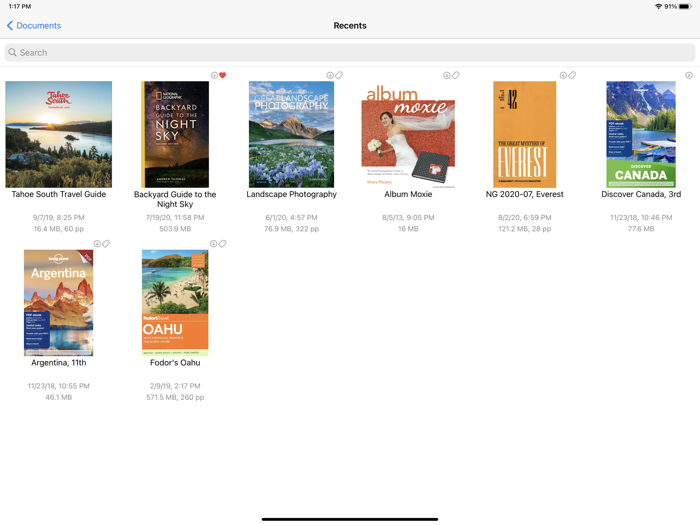Tap the magnifying glass search icon
Viewport: 700px width, 525px height.
pos(12,53)
